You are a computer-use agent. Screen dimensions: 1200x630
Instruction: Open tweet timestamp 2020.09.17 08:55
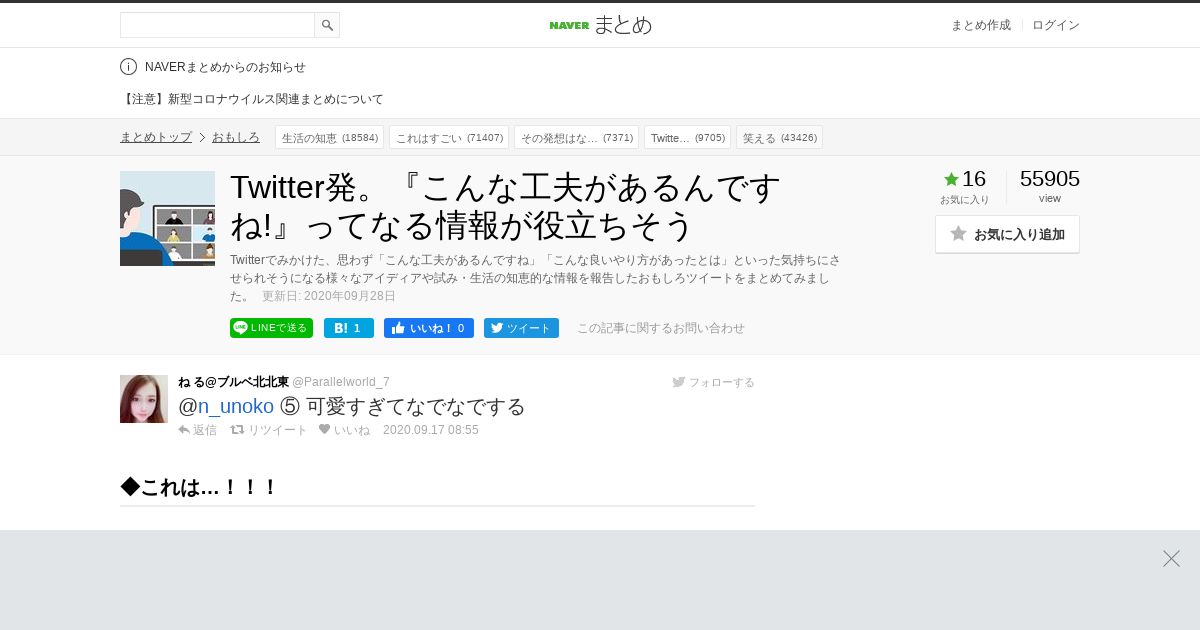431,430
